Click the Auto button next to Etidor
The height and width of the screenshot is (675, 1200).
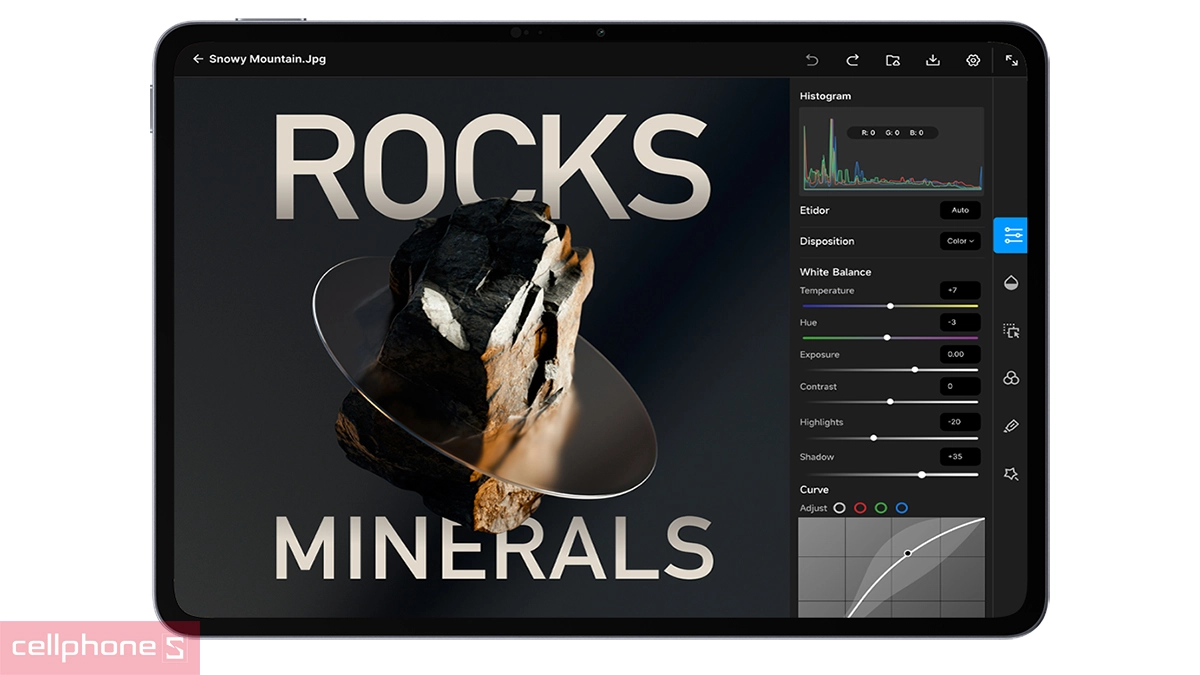coord(960,210)
